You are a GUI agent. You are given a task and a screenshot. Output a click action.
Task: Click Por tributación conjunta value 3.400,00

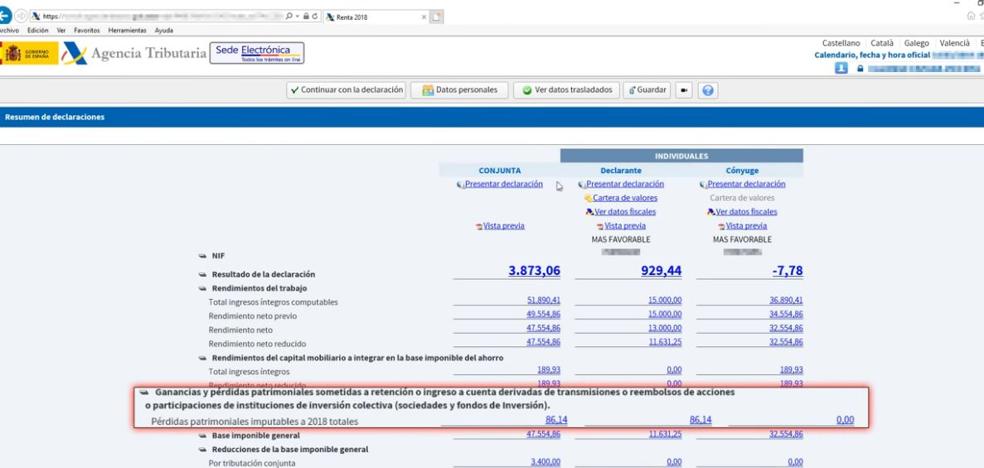[545, 462]
